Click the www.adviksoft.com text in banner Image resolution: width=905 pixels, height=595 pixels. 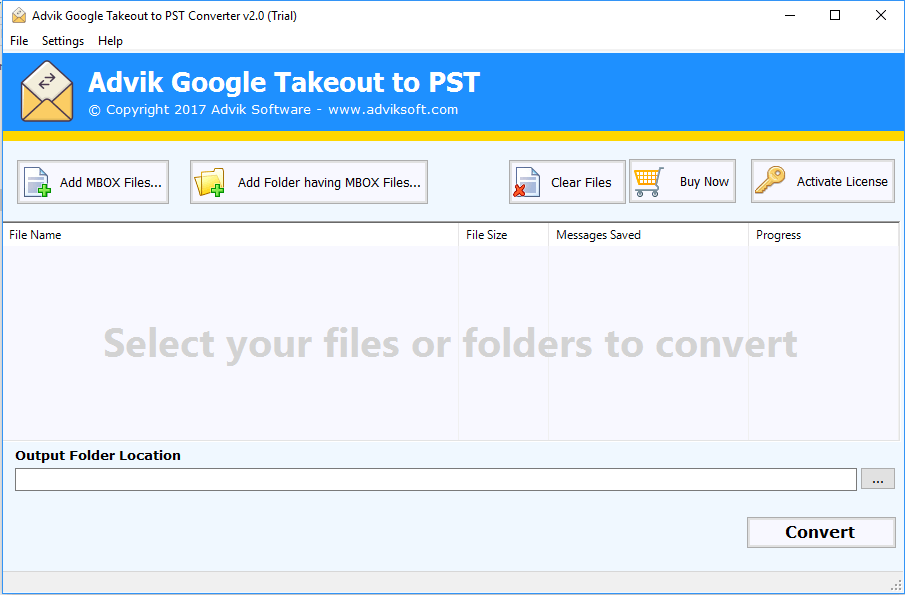click(x=393, y=110)
